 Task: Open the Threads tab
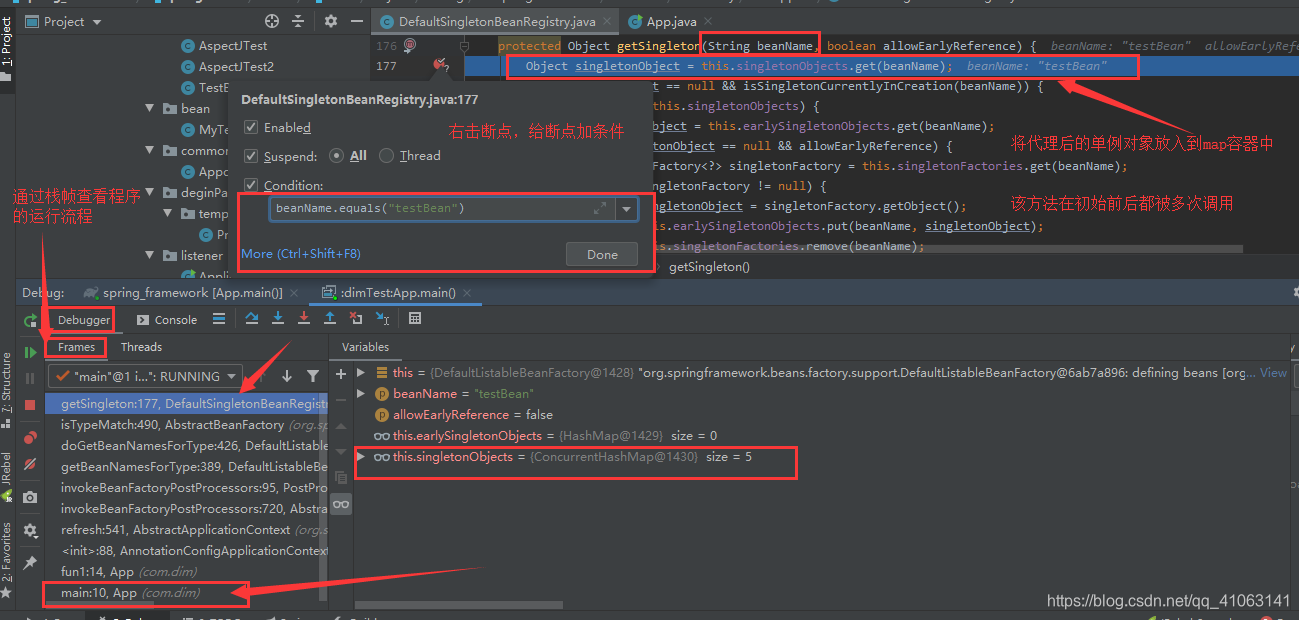pos(141,347)
